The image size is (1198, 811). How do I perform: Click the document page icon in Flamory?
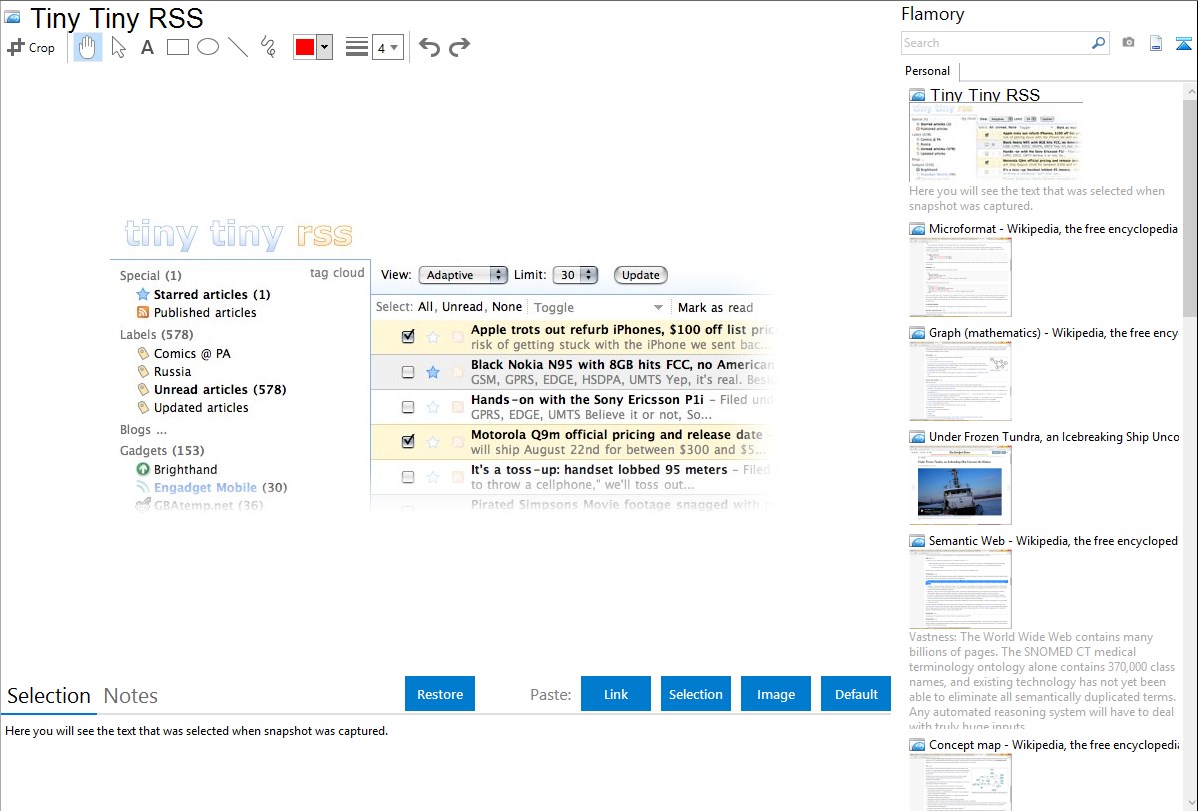point(1156,43)
